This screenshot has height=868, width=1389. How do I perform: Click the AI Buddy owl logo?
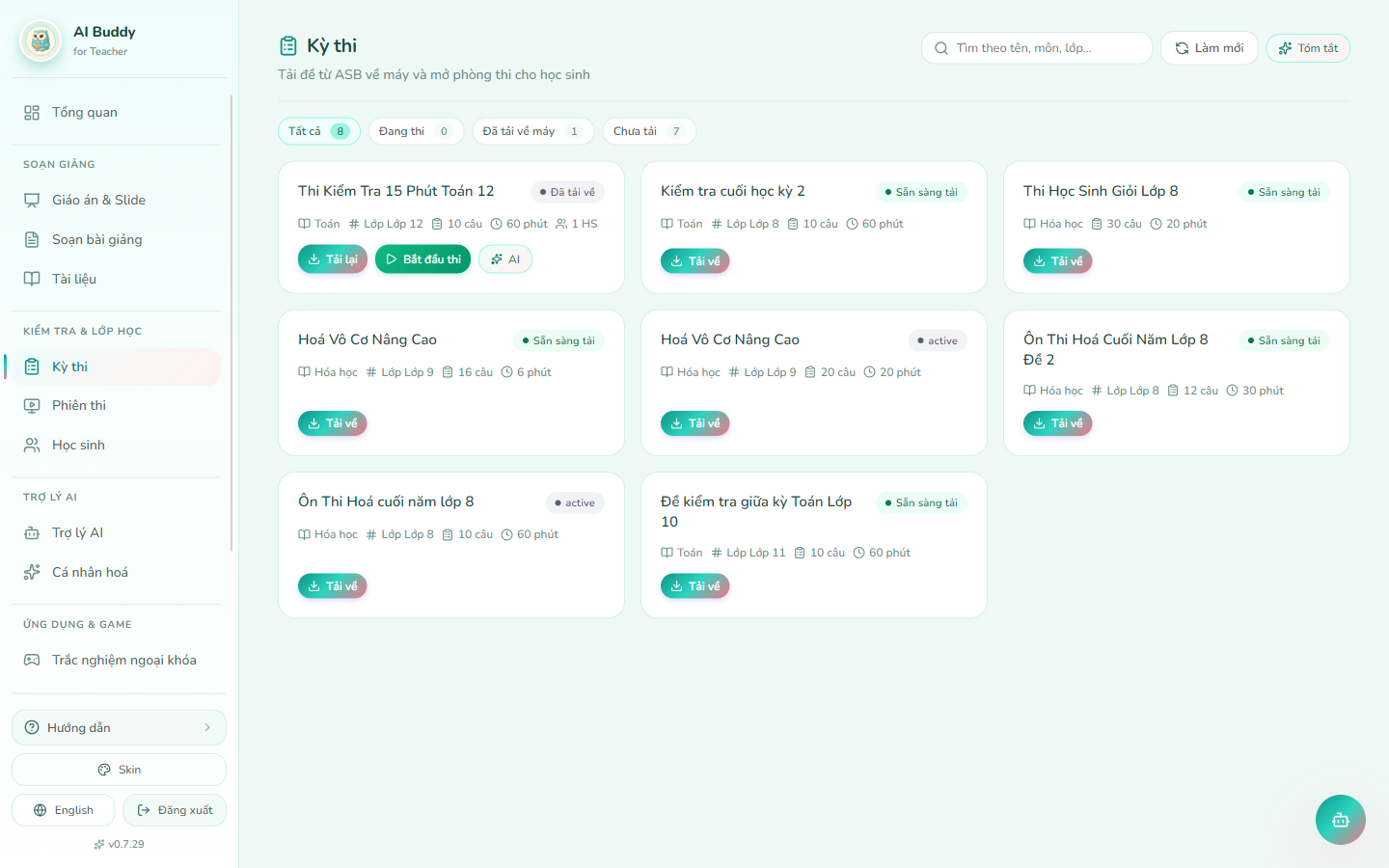41,41
